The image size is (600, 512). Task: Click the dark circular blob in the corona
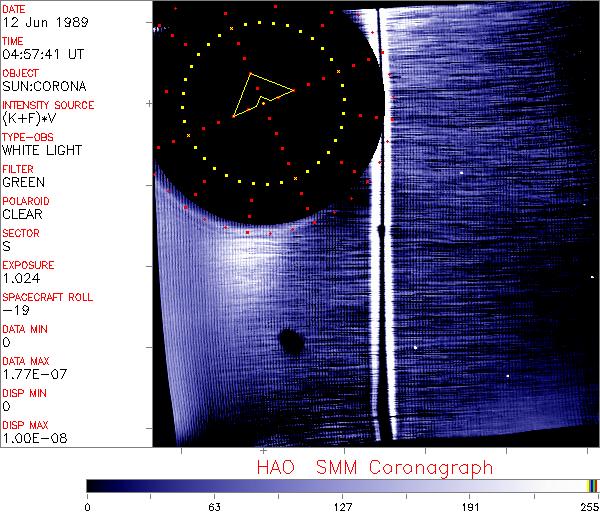[x=291, y=343]
